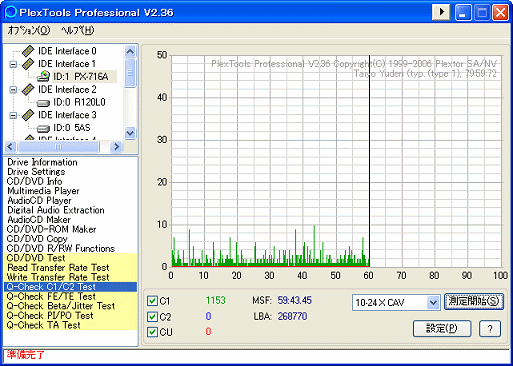513x366 pixels.
Task: Click the C1 count value 1153
Action: pos(216,300)
